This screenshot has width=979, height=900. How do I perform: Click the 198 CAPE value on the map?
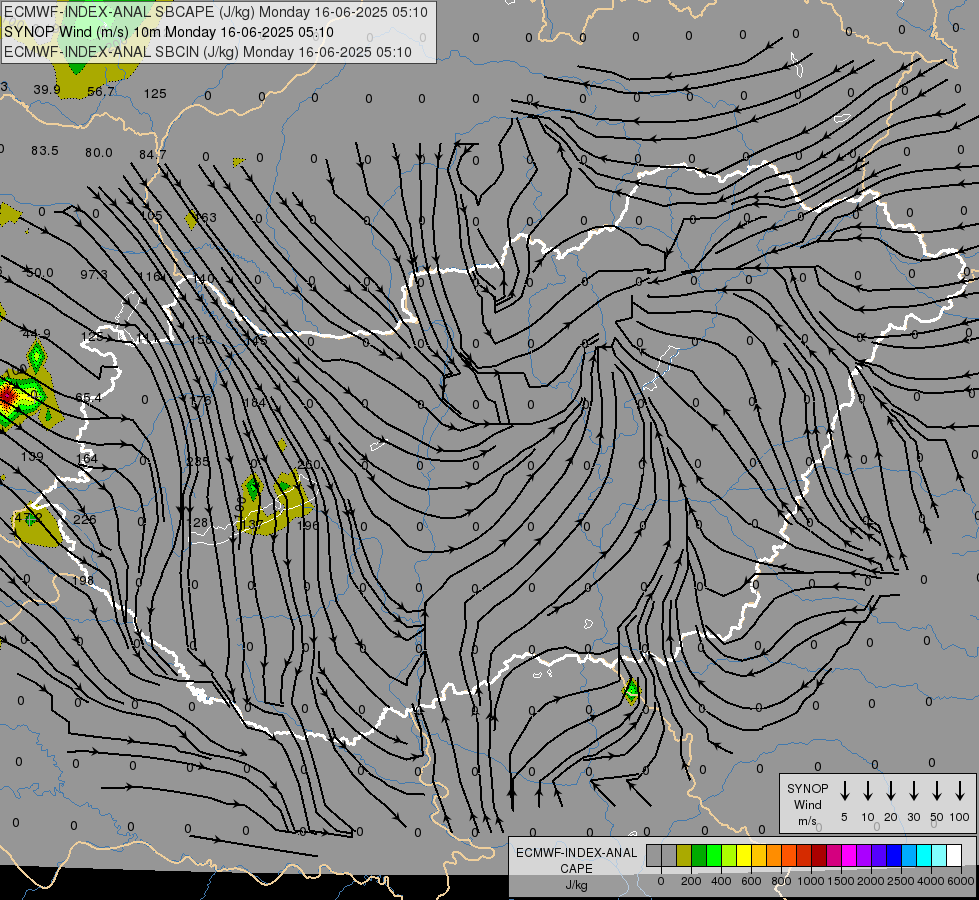tap(82, 580)
